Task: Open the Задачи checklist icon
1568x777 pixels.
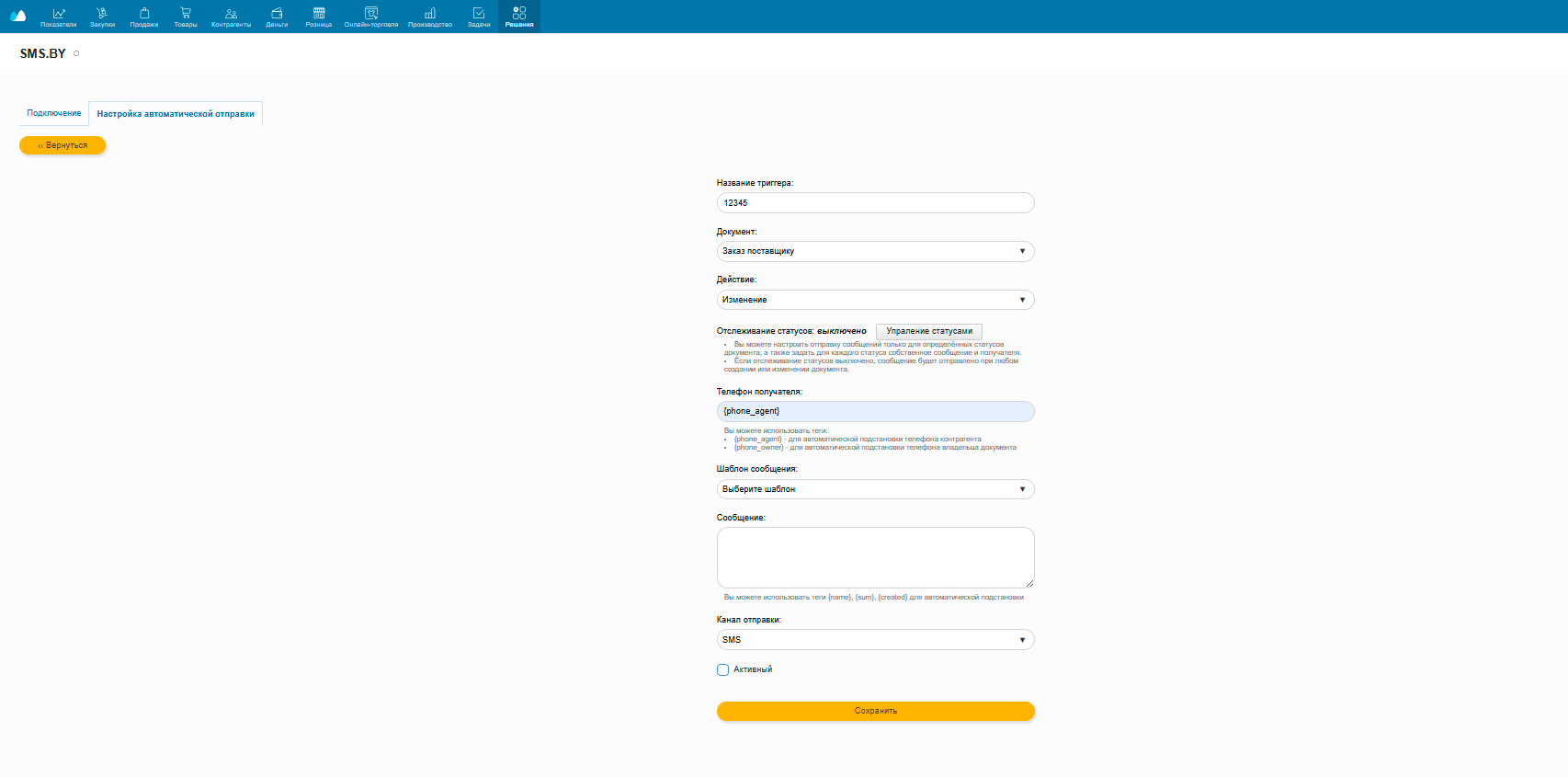Action: coord(479,17)
